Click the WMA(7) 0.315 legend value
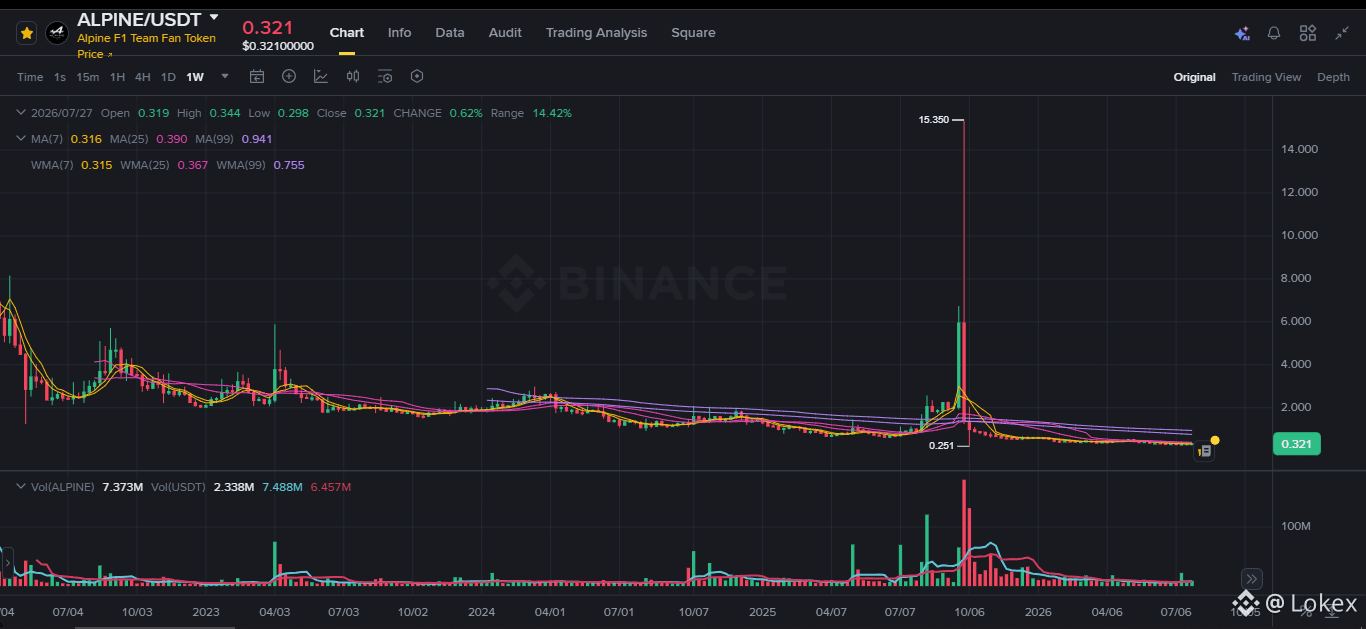 (97, 165)
